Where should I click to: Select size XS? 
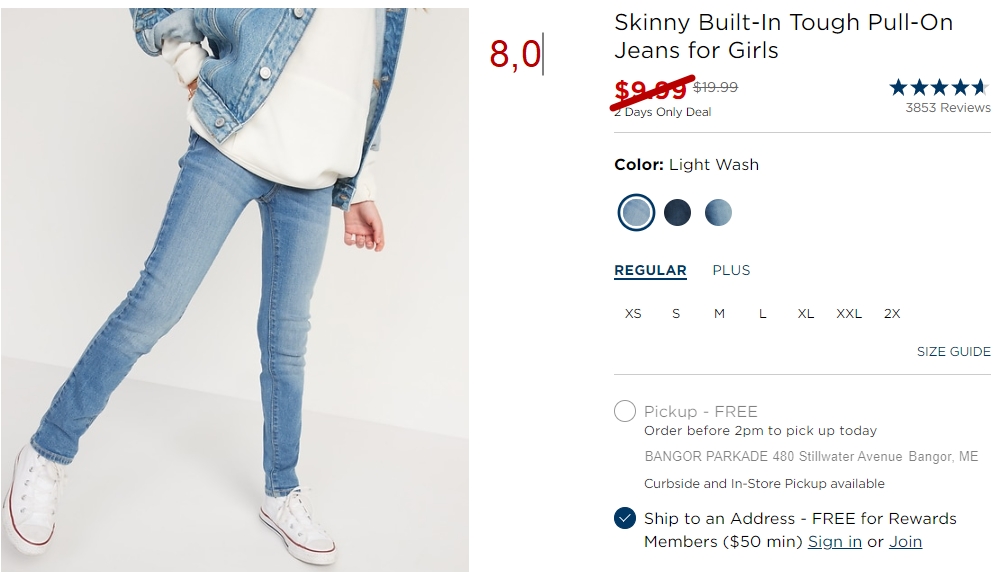633,314
